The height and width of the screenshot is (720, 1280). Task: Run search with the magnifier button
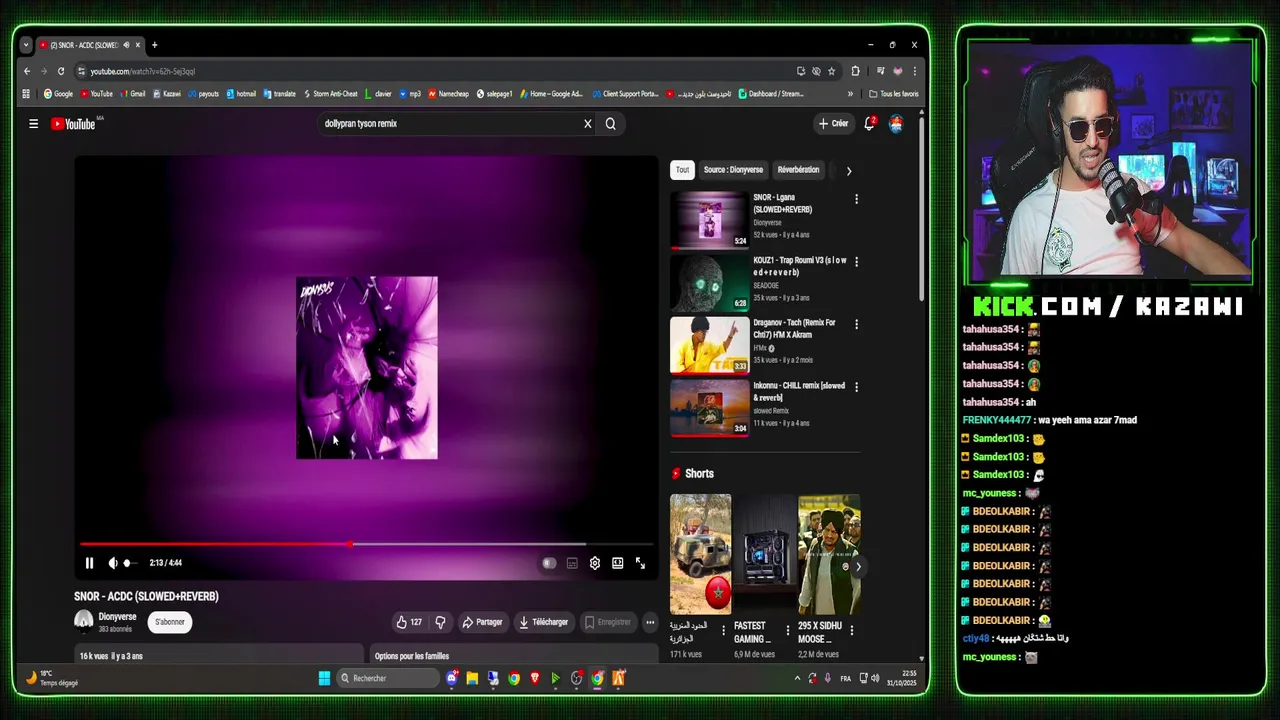pos(610,124)
